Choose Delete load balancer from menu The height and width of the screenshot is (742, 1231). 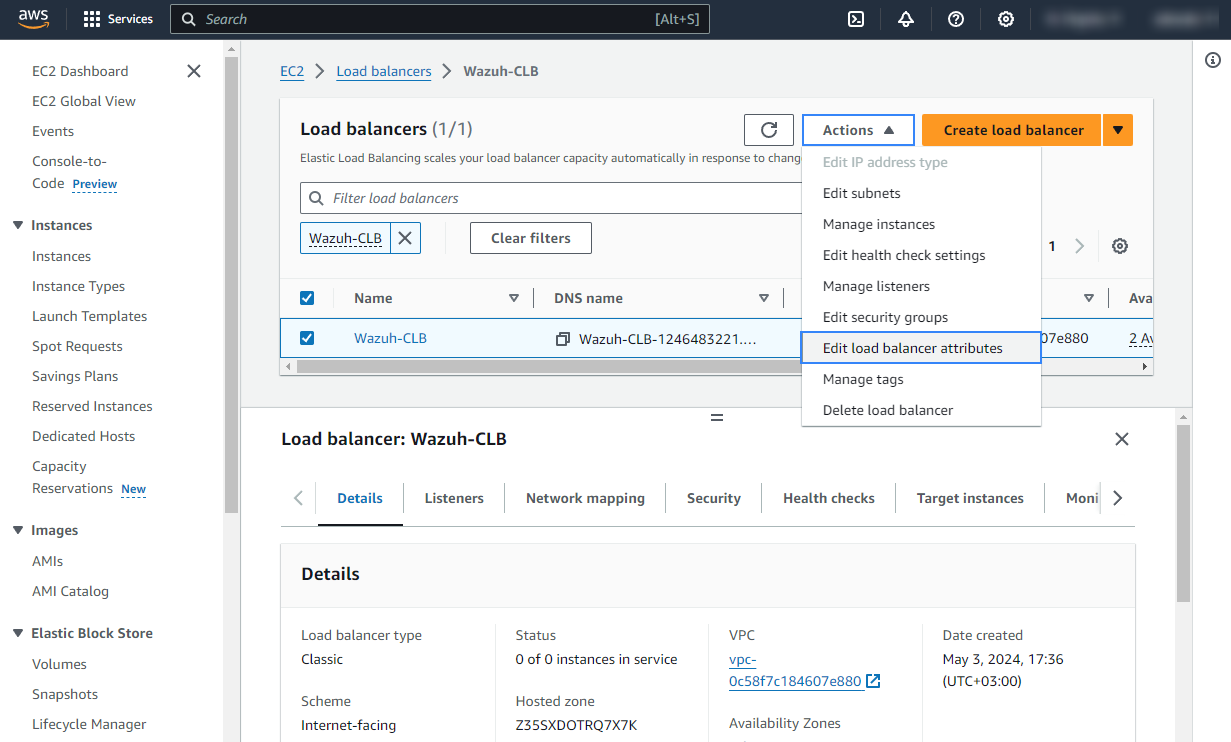pyautogui.click(x=887, y=410)
